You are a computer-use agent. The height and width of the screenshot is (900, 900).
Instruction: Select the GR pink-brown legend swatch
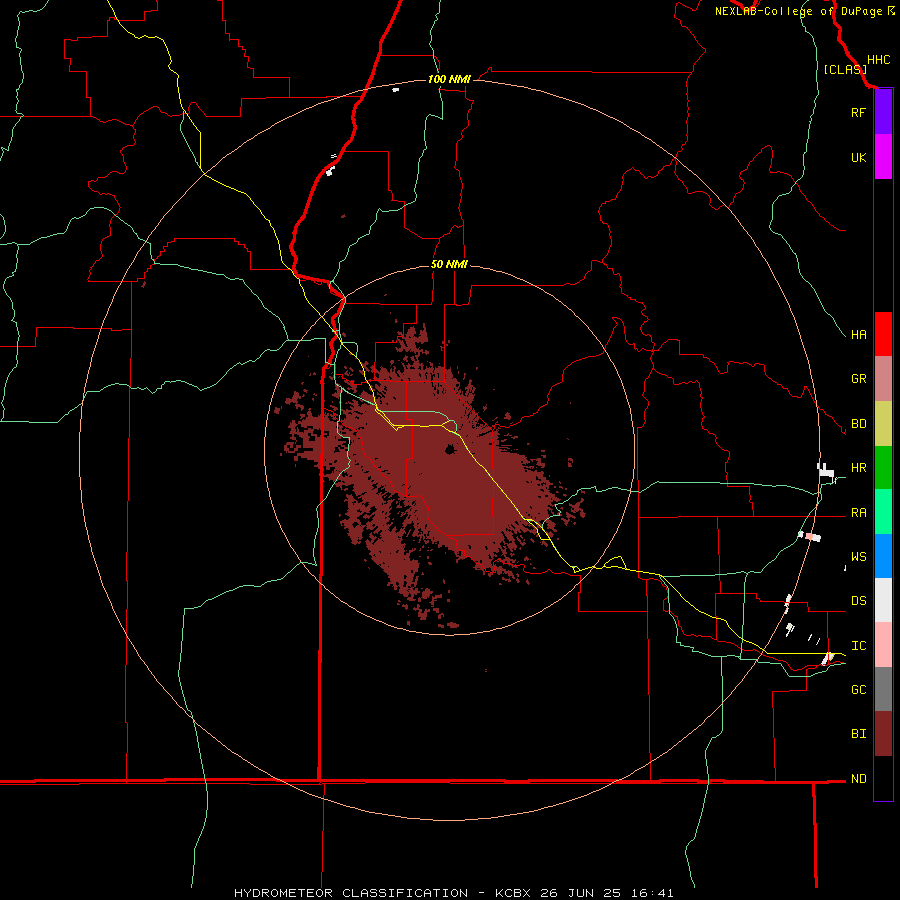(x=883, y=379)
